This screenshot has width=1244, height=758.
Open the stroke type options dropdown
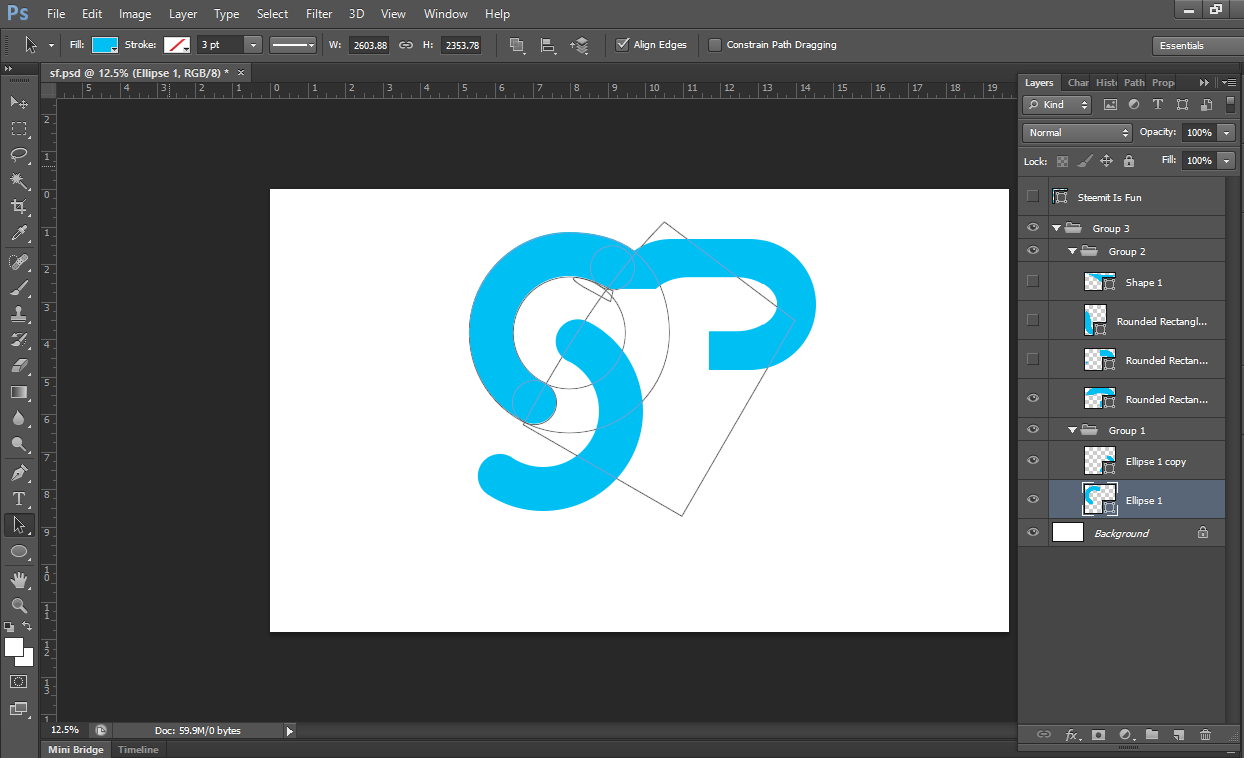click(293, 45)
